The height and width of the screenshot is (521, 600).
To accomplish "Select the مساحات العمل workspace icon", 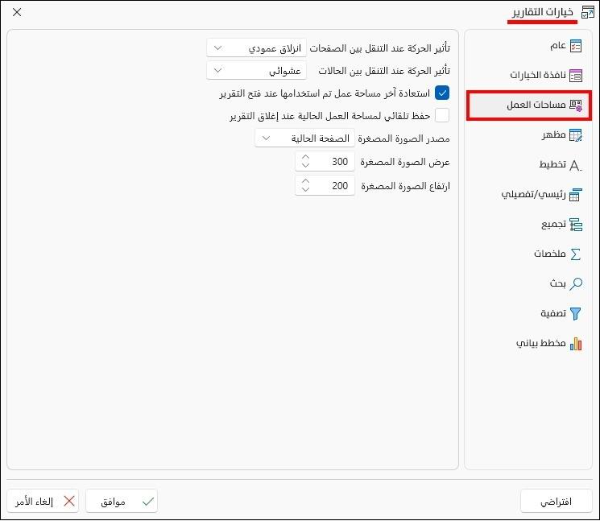I will (576, 105).
